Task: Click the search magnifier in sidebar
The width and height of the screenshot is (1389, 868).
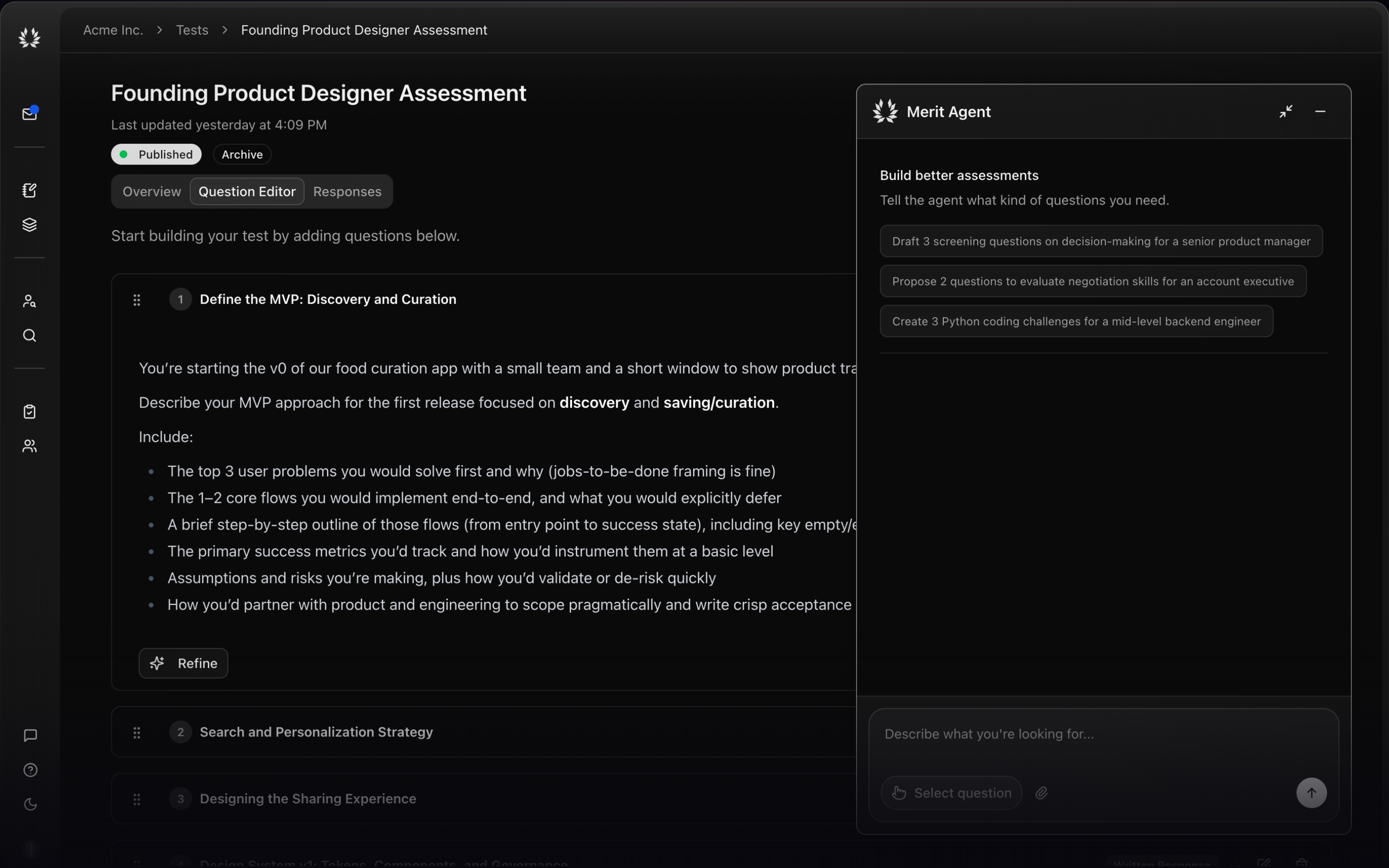Action: pyautogui.click(x=29, y=335)
